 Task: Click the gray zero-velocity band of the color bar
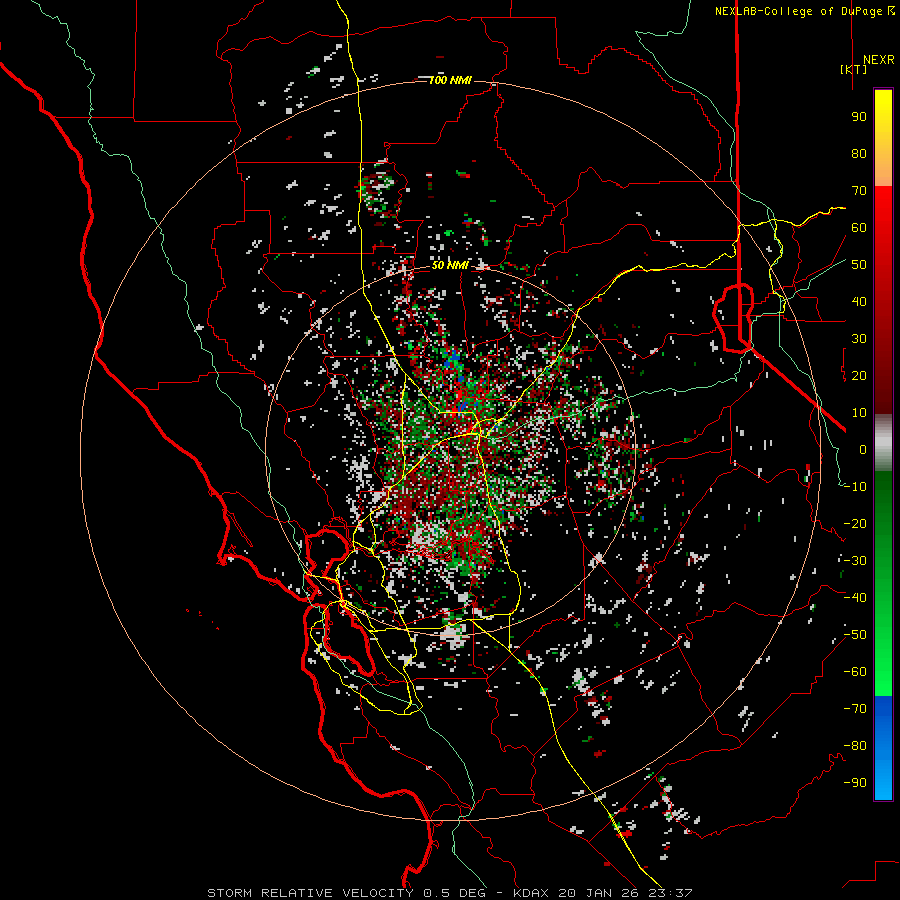pos(883,442)
